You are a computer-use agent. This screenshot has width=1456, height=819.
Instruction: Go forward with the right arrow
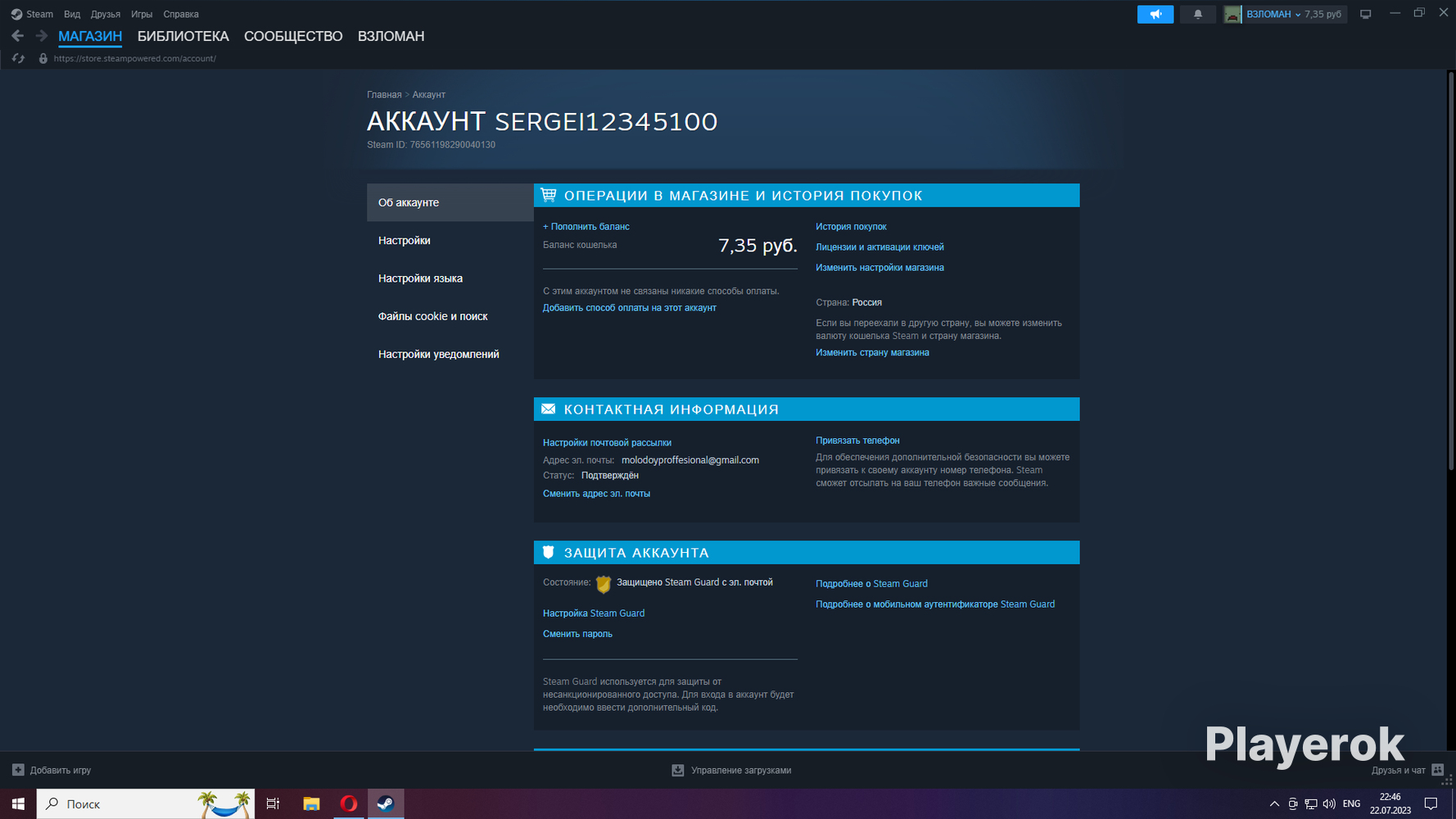tap(41, 36)
